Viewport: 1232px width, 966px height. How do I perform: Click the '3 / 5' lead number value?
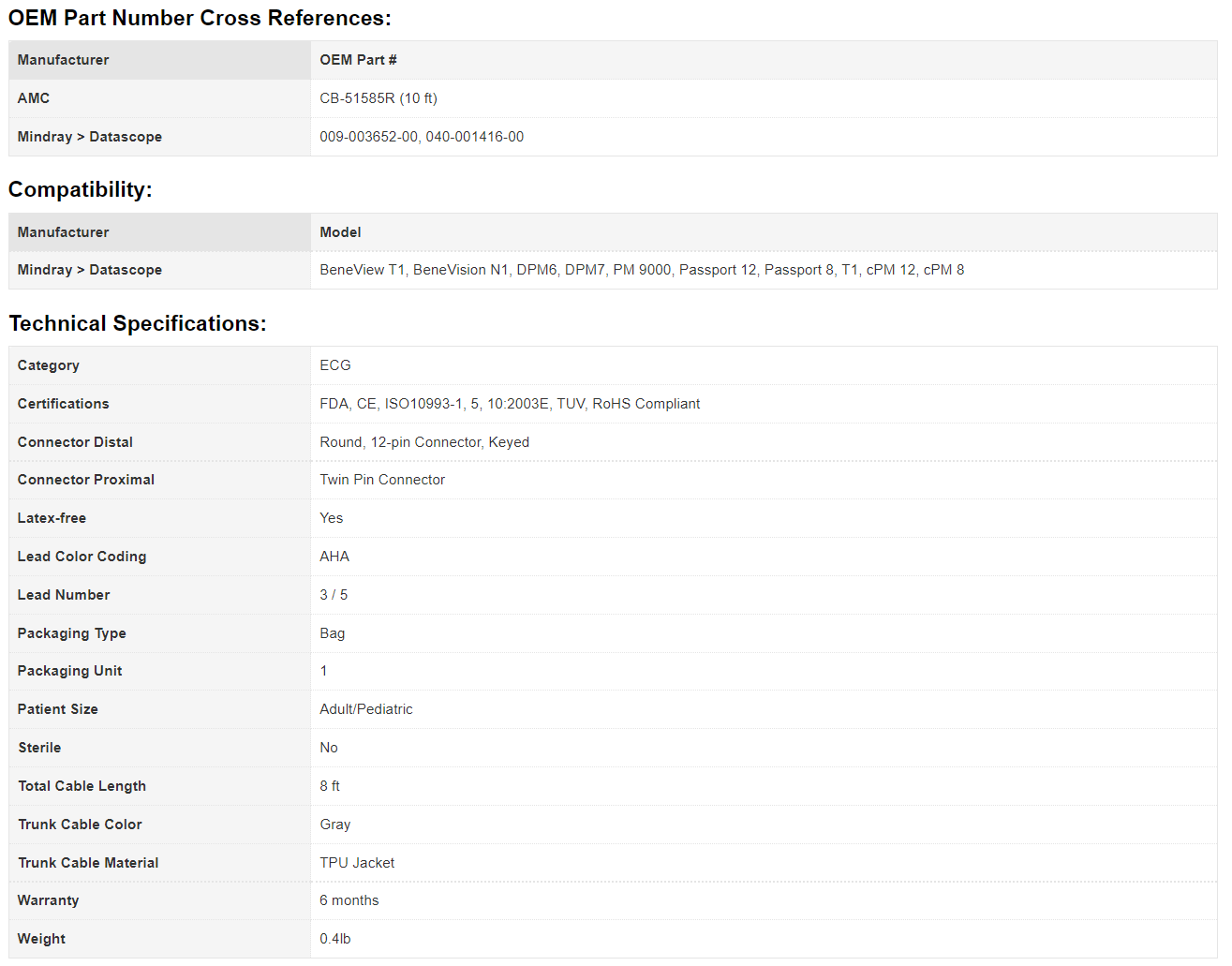point(334,595)
